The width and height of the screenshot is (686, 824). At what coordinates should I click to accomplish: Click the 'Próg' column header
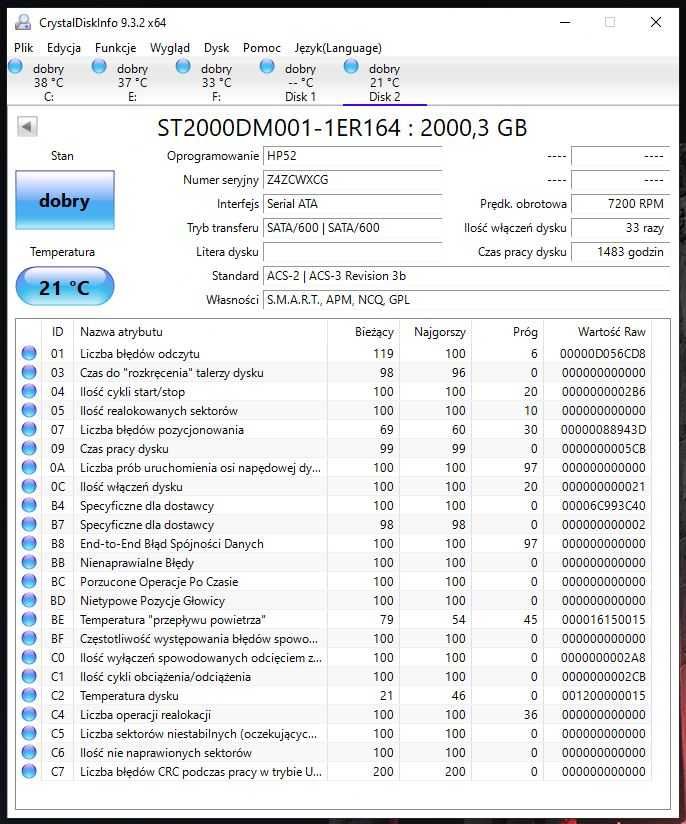(507, 332)
